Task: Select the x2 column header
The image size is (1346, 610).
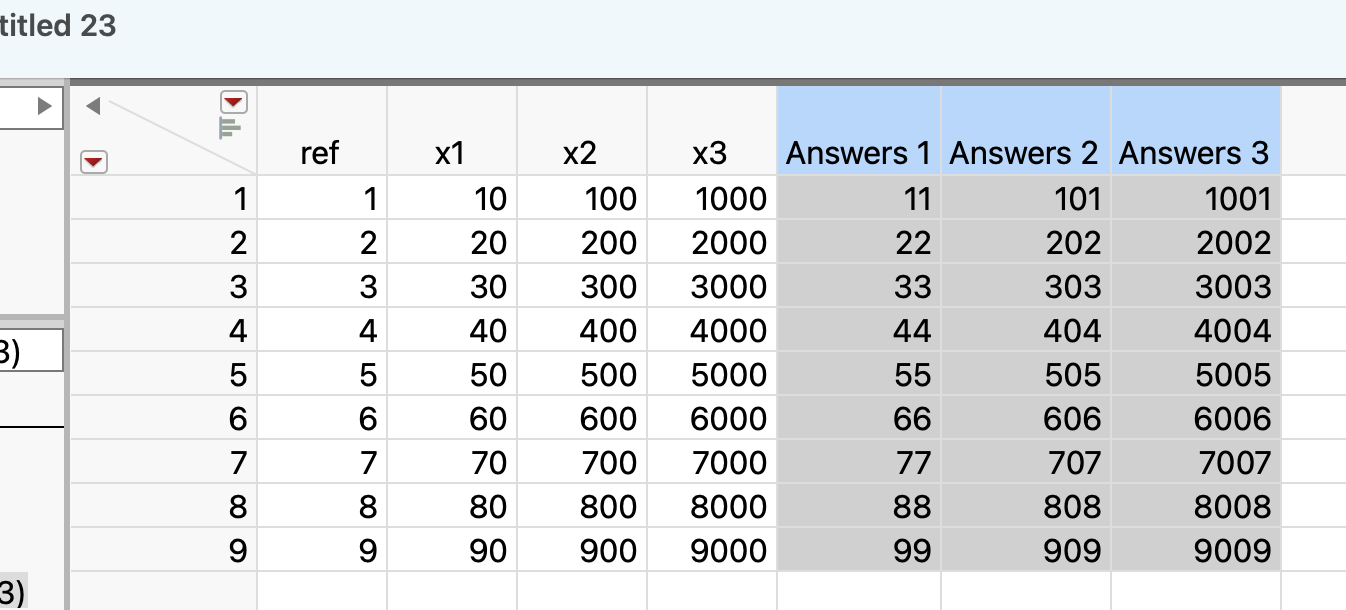Action: click(580, 153)
